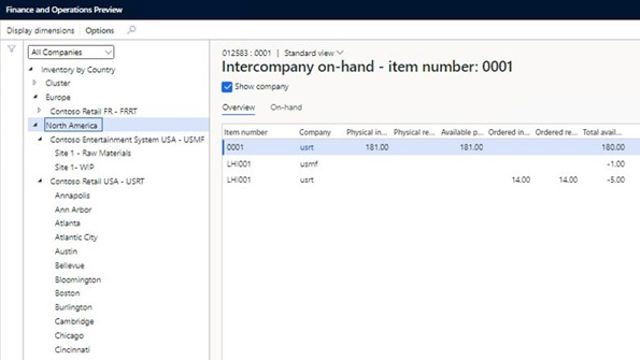Image resolution: width=640 pixels, height=360 pixels.
Task: Click -1.00 total available cell
Action: tap(616, 164)
